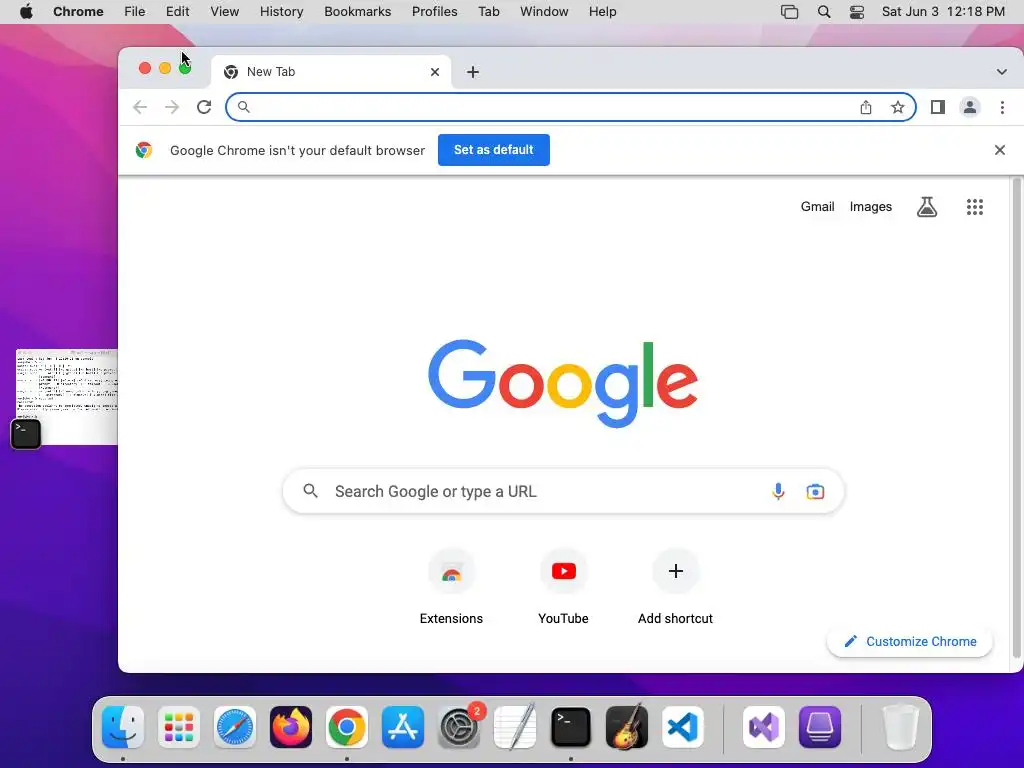Open Finder from the dock
Viewport: 1024px width, 768px height.
(123, 727)
